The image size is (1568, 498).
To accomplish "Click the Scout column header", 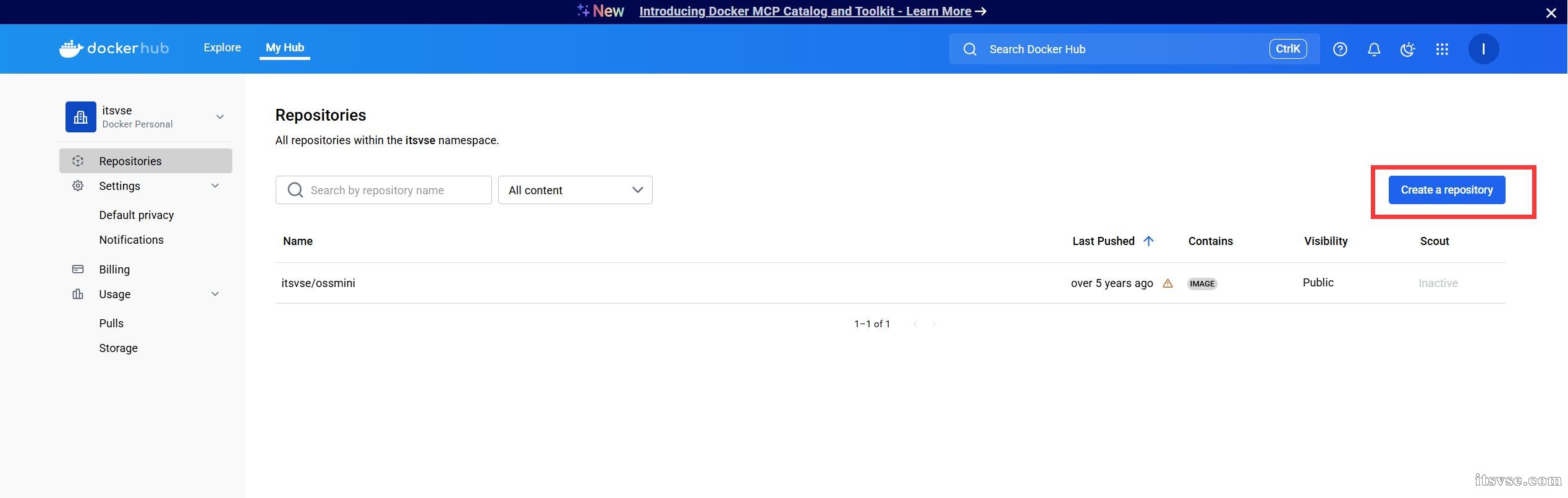I will point(1435,241).
